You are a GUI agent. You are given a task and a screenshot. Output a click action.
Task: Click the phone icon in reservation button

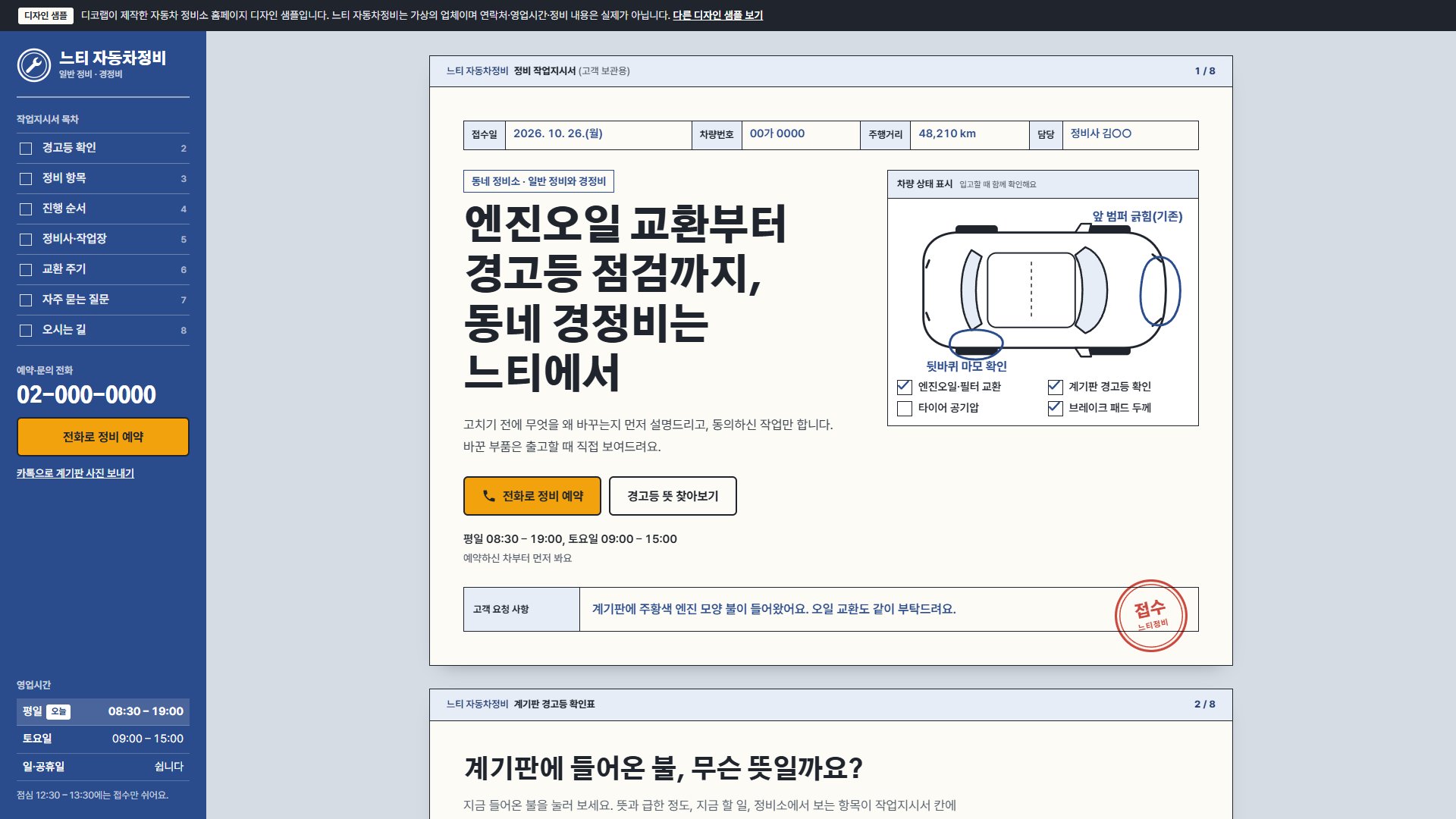(x=489, y=496)
